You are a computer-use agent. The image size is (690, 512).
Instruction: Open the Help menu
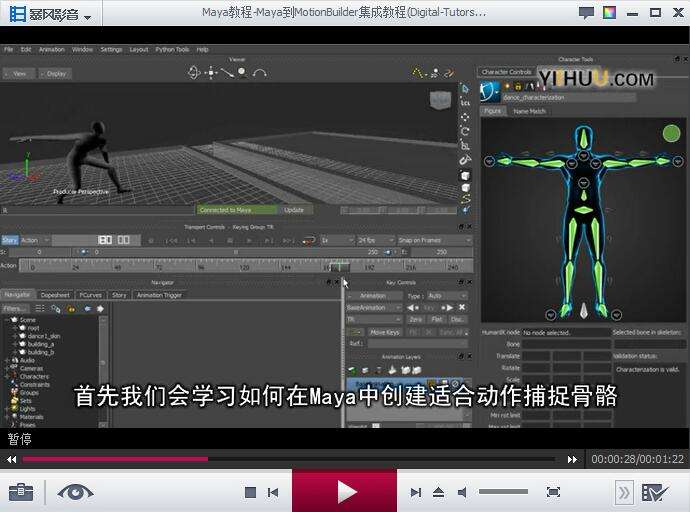[202, 49]
